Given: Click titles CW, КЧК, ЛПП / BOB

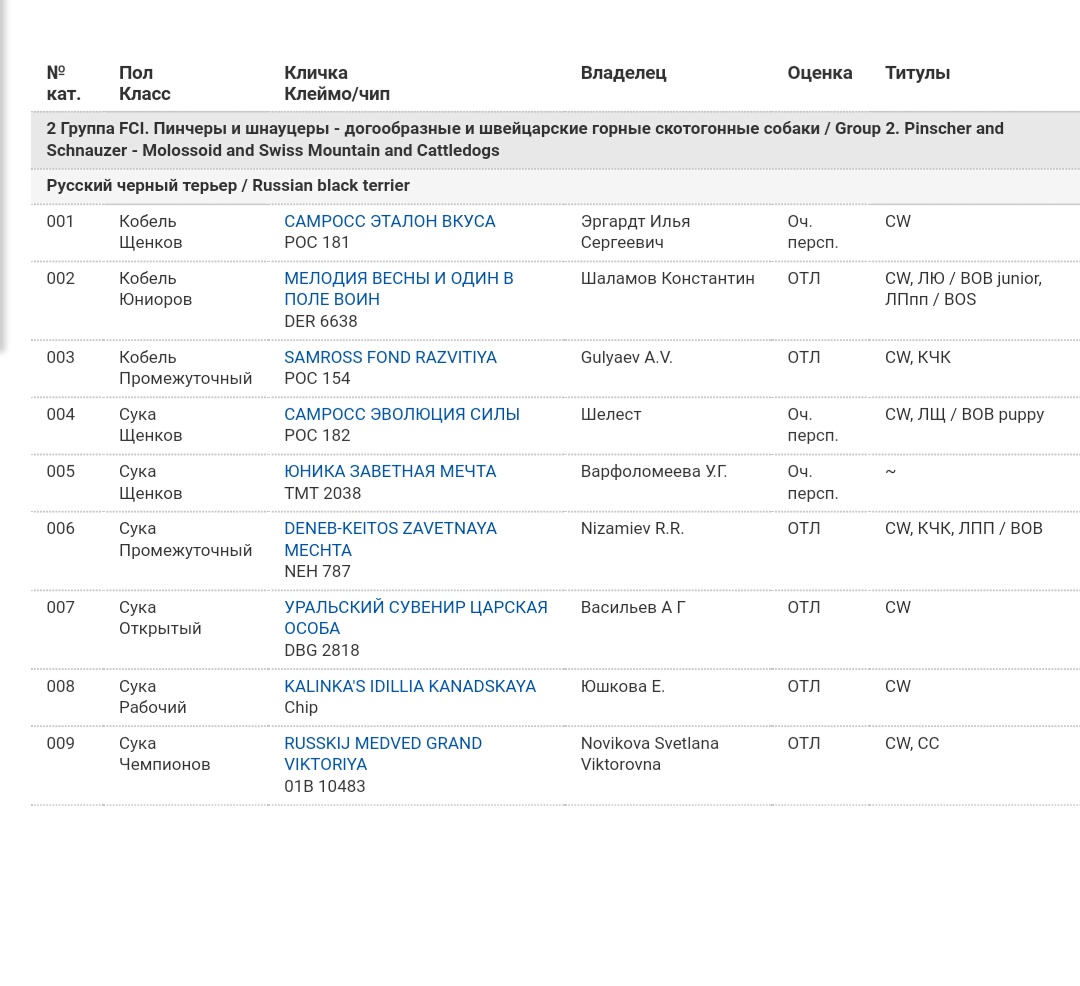Looking at the screenshot, I should click(964, 528).
